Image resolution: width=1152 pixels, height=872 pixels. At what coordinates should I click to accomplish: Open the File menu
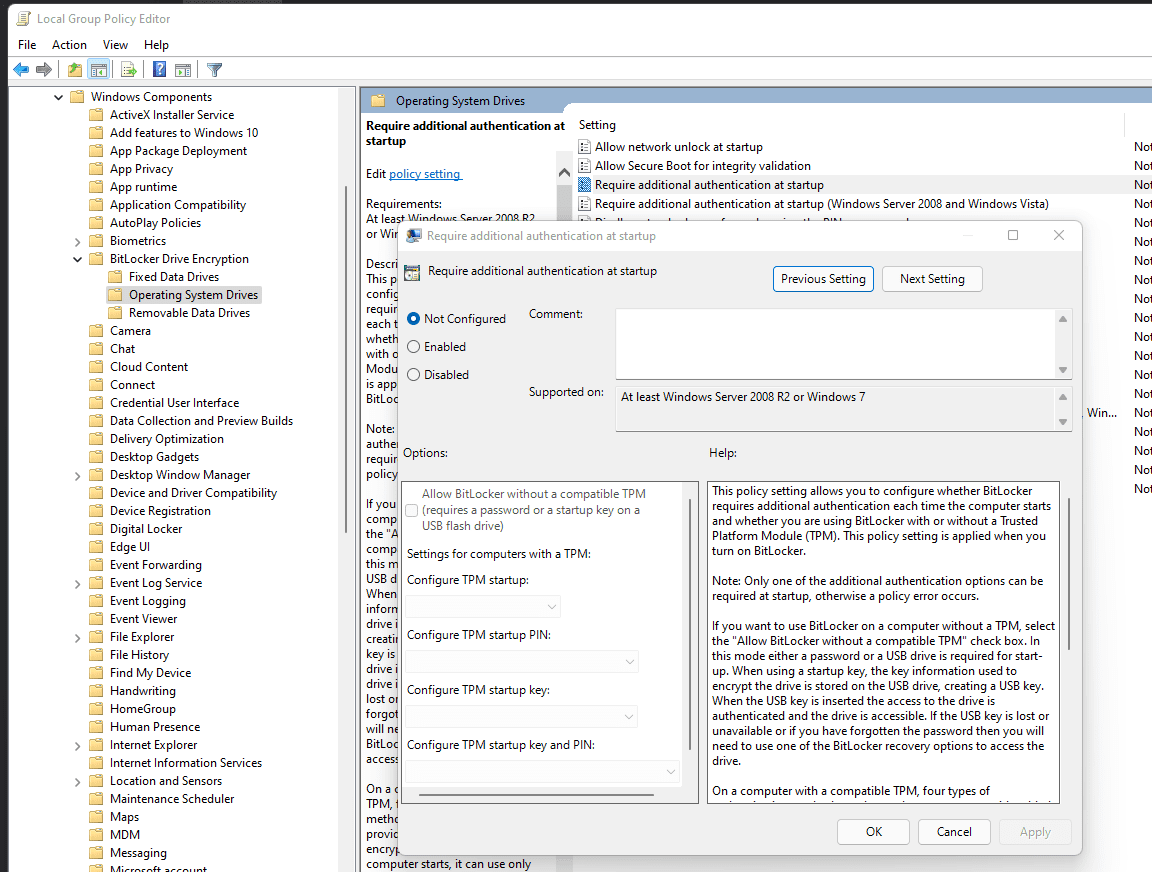[27, 45]
